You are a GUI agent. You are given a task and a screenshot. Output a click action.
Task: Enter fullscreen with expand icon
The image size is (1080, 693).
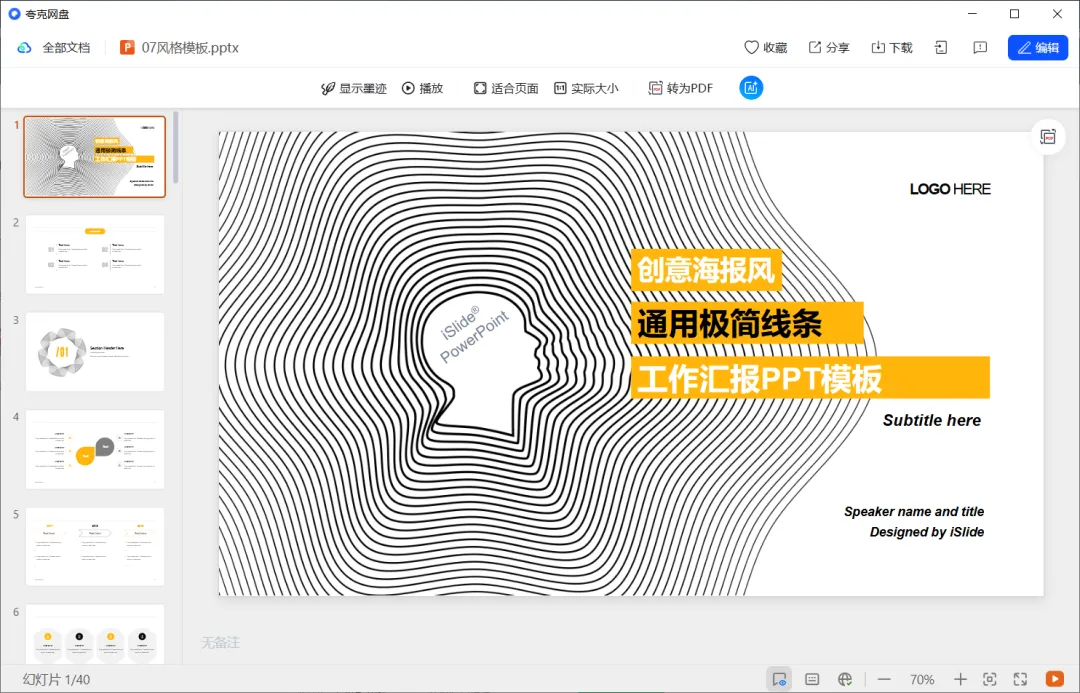(1020, 679)
